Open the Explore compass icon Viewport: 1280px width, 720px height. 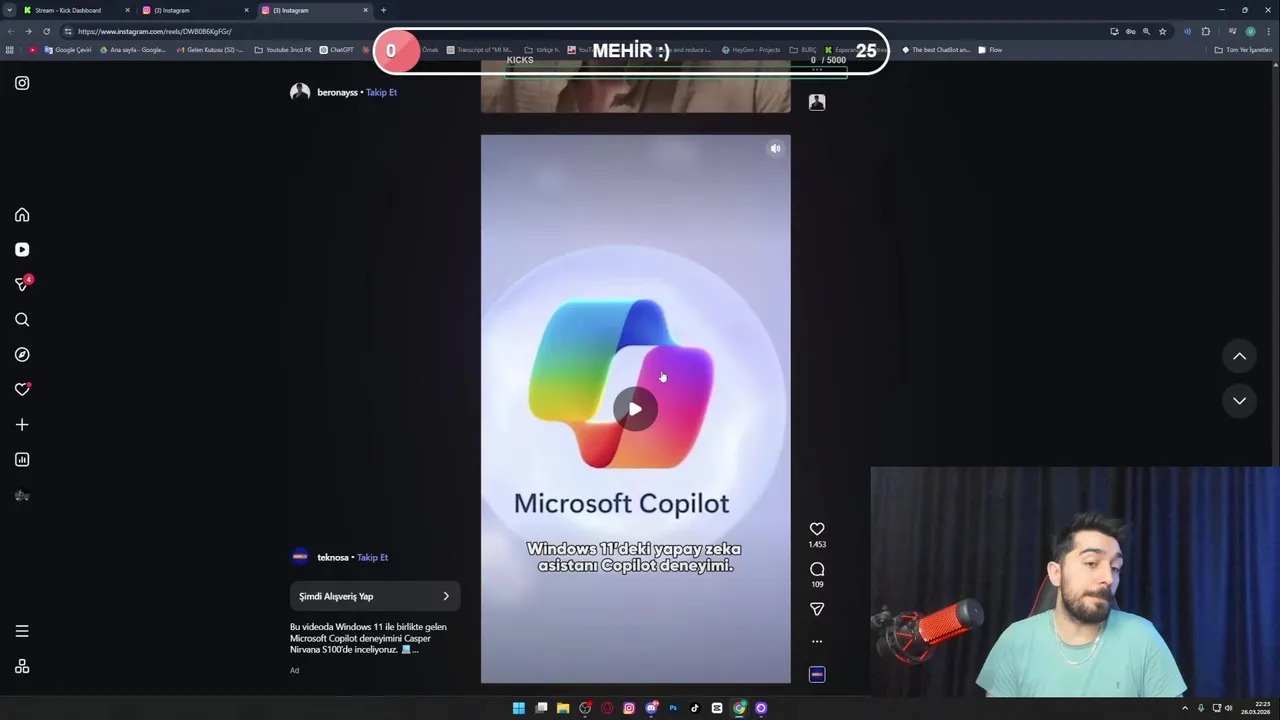coord(22,355)
